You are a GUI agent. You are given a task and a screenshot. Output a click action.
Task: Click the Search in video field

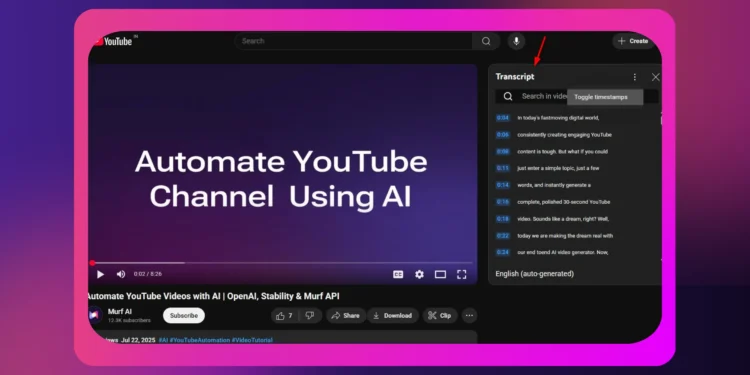(x=577, y=96)
